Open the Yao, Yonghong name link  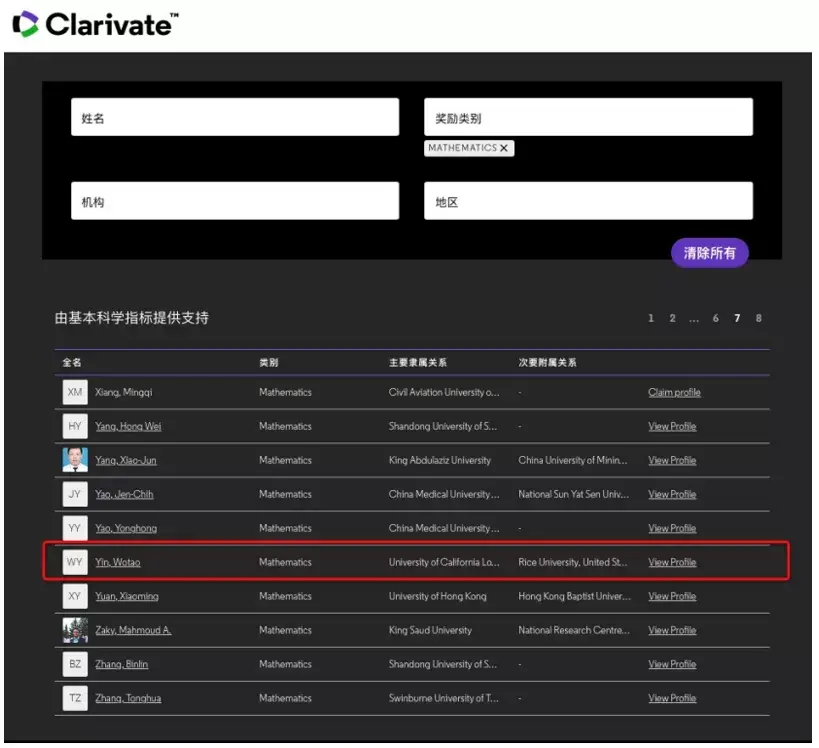[126, 529]
